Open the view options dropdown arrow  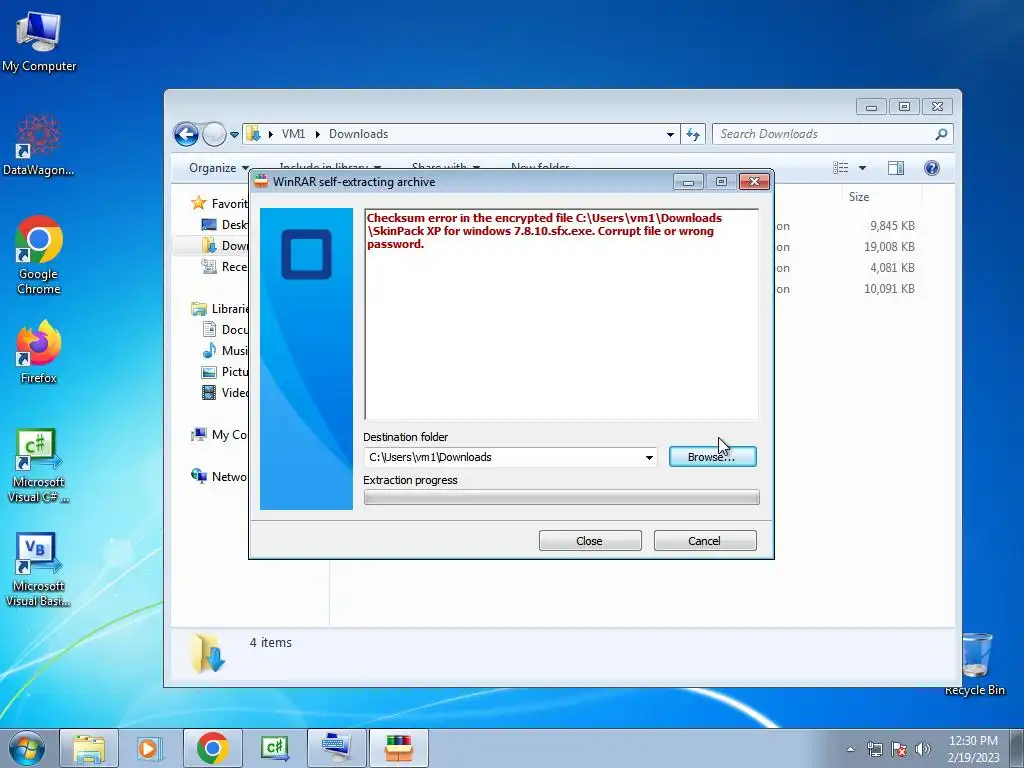[x=862, y=168]
